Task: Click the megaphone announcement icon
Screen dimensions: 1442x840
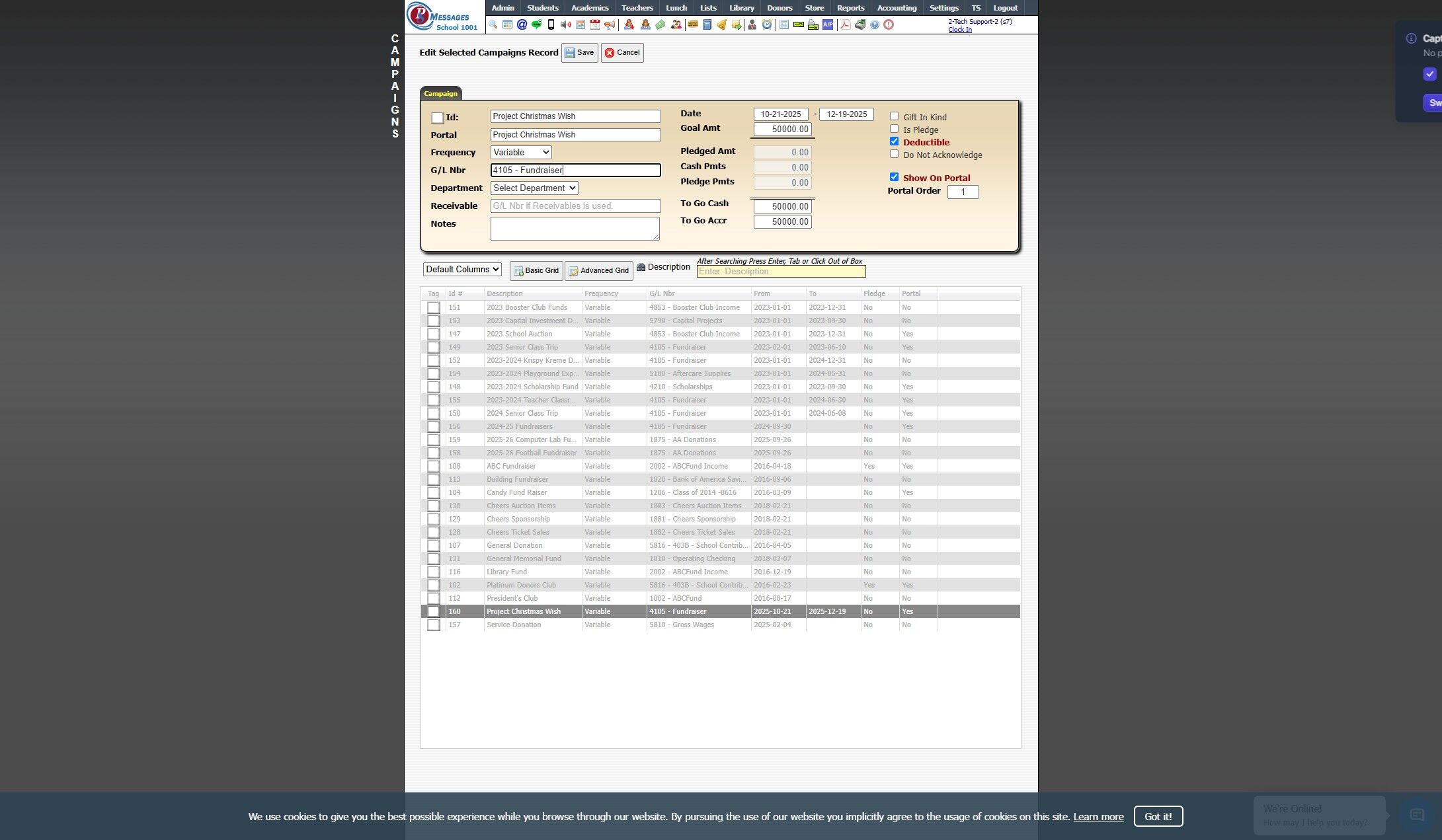Action: click(610, 24)
